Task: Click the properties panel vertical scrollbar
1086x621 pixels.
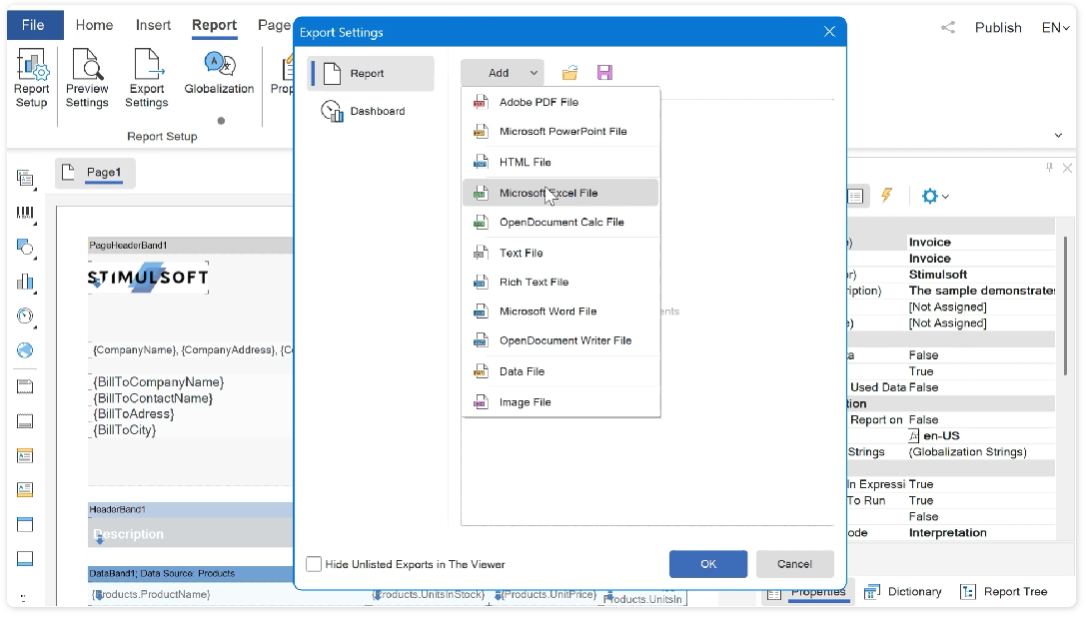Action: (1065, 305)
